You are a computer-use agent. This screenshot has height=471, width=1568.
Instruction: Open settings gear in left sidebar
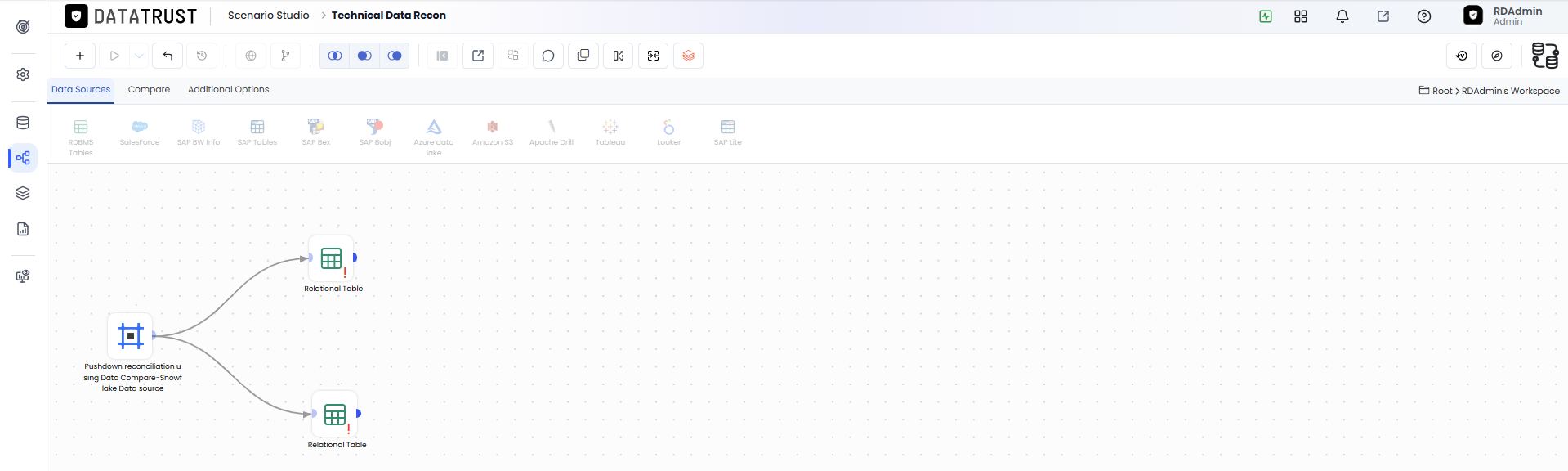click(x=23, y=74)
